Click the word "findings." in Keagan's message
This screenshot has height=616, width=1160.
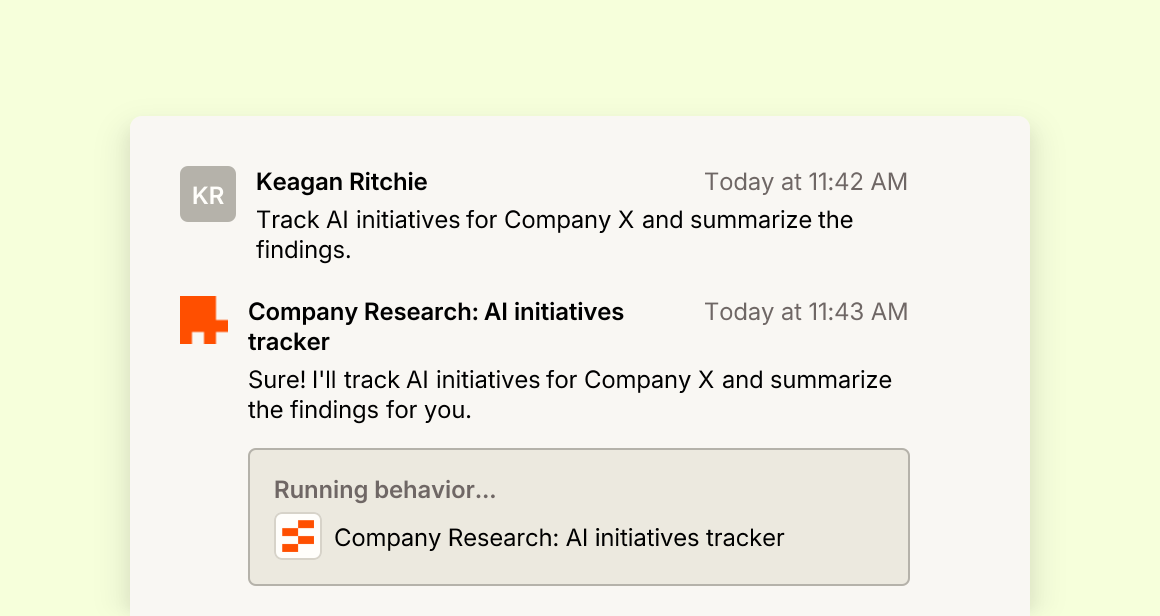coord(303,250)
